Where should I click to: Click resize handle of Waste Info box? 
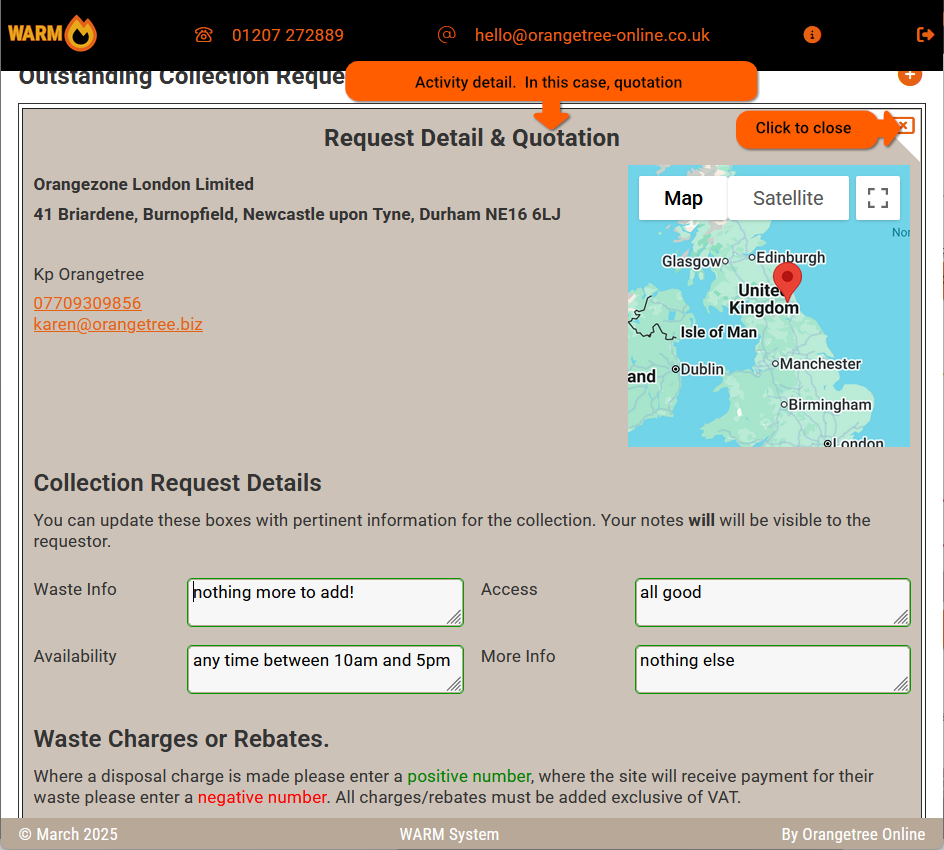(x=455, y=618)
